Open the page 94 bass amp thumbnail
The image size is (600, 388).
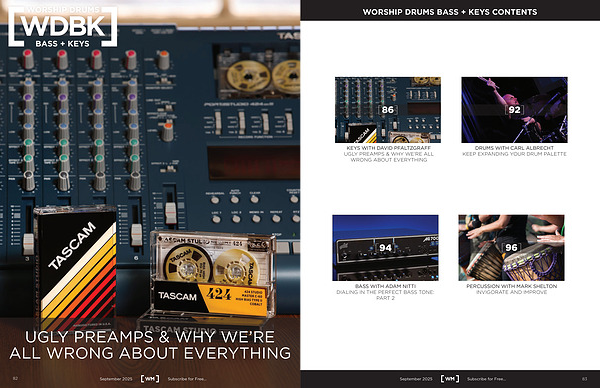[385, 248]
